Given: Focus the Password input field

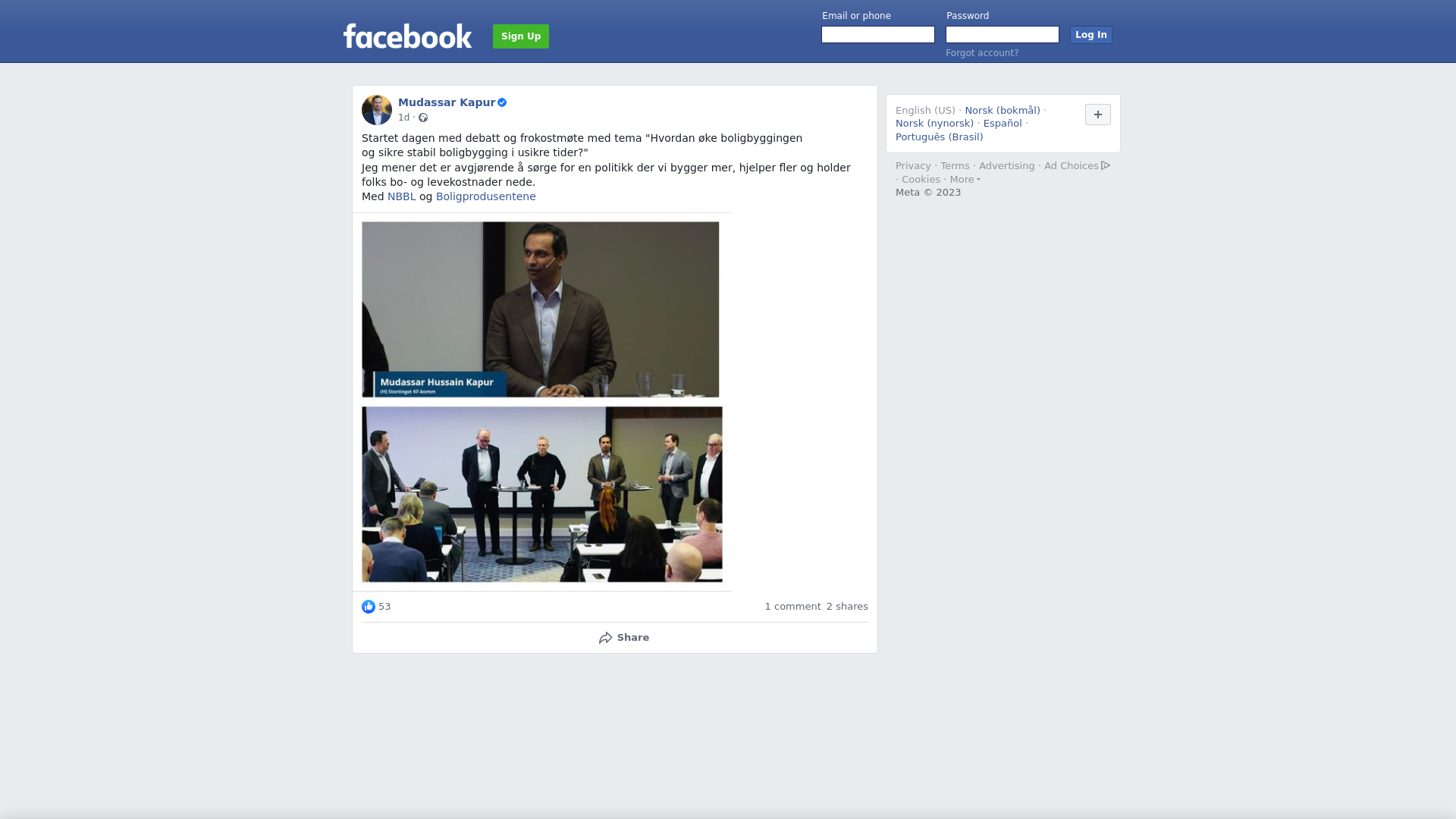Looking at the screenshot, I should pos(1003,35).
